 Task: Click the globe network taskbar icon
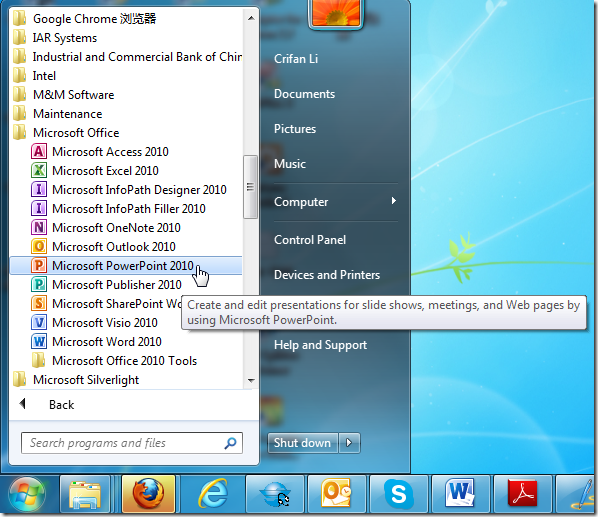(x=275, y=495)
